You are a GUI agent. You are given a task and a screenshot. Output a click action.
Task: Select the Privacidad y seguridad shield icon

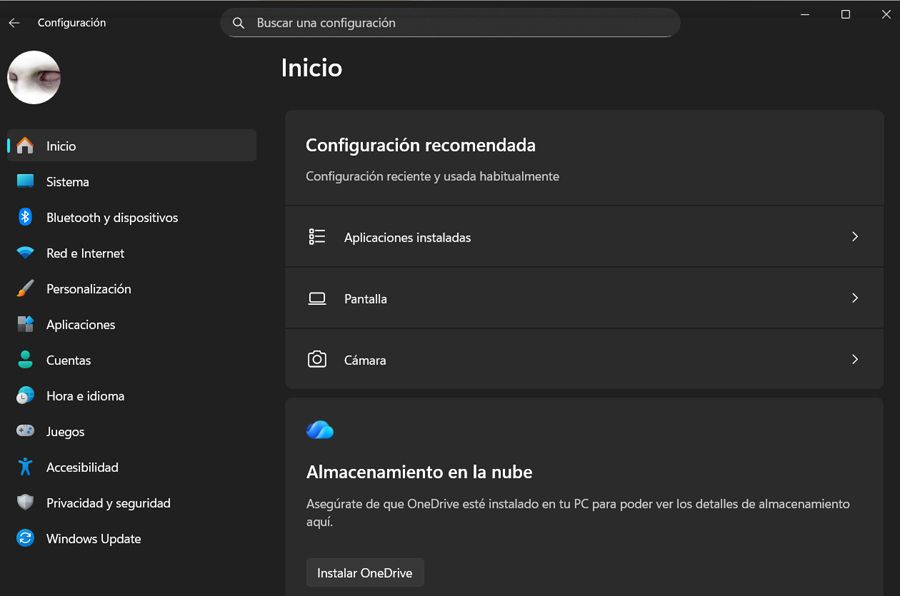(27, 503)
